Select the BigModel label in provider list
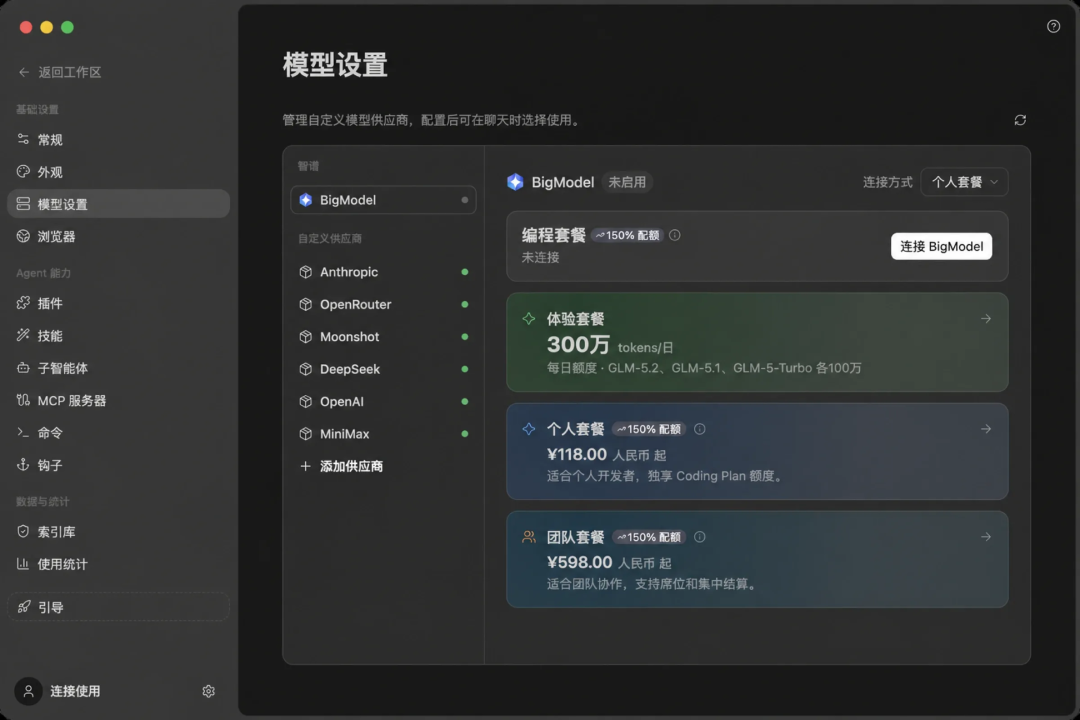Screen dimensions: 1080x720 pos(348,200)
